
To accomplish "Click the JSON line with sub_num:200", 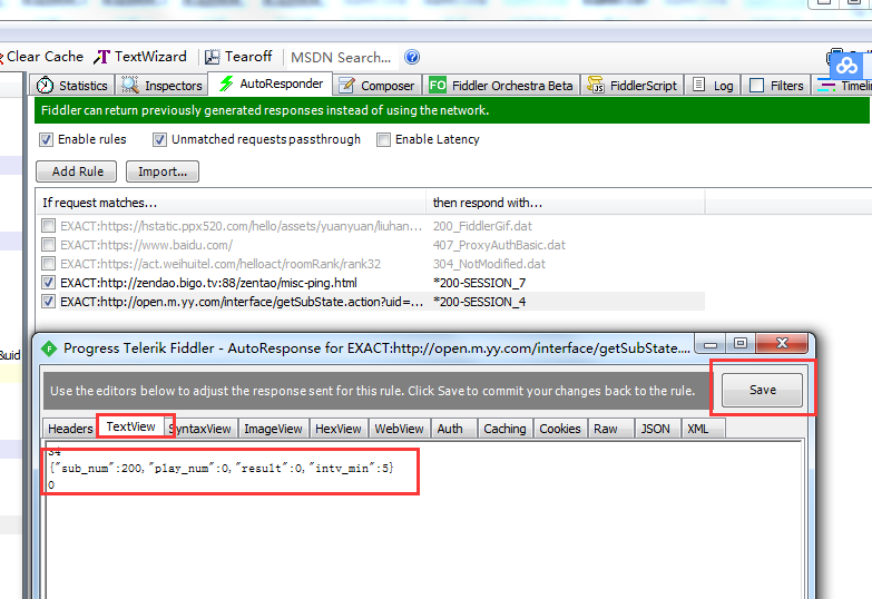I will [222, 468].
